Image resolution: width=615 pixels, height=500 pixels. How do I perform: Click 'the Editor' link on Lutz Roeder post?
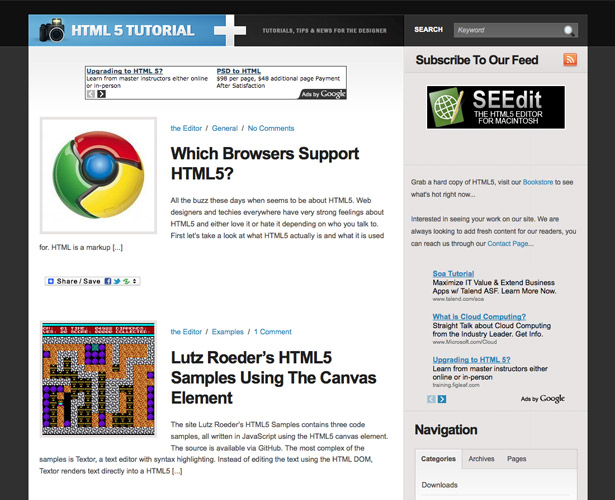[186, 332]
